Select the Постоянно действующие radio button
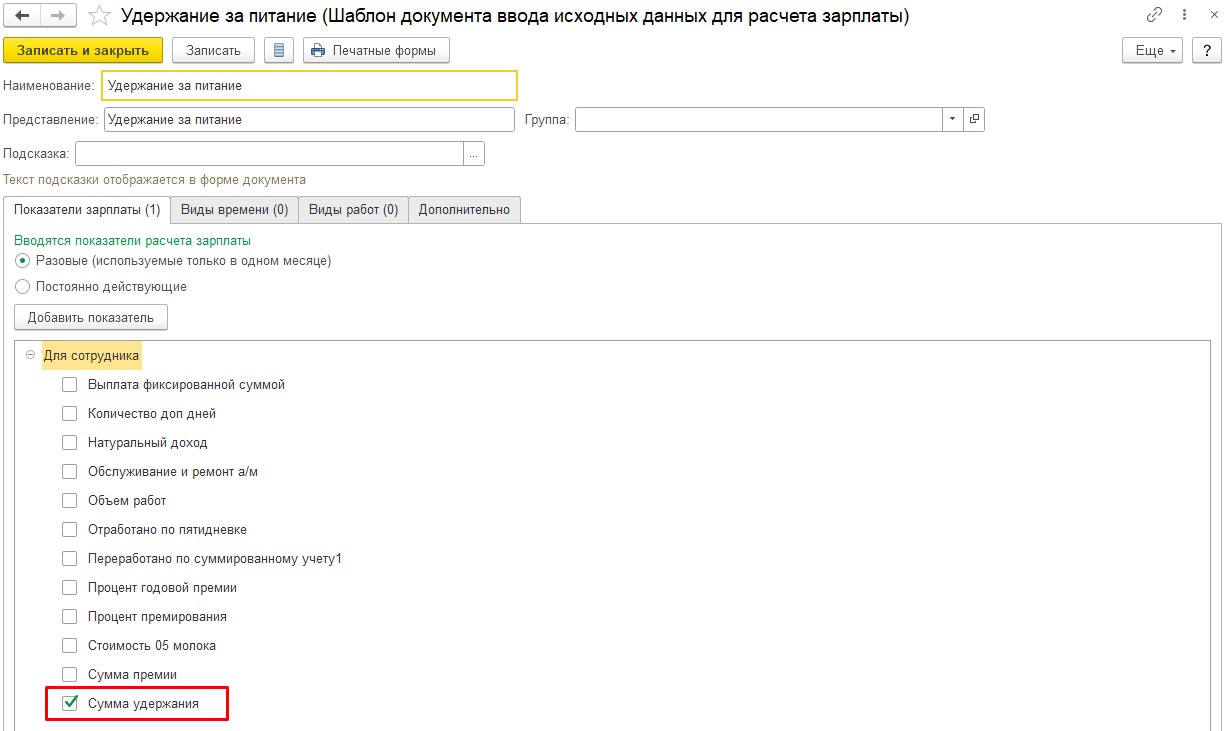Screen dimensions: 1229x731 pos(23,287)
